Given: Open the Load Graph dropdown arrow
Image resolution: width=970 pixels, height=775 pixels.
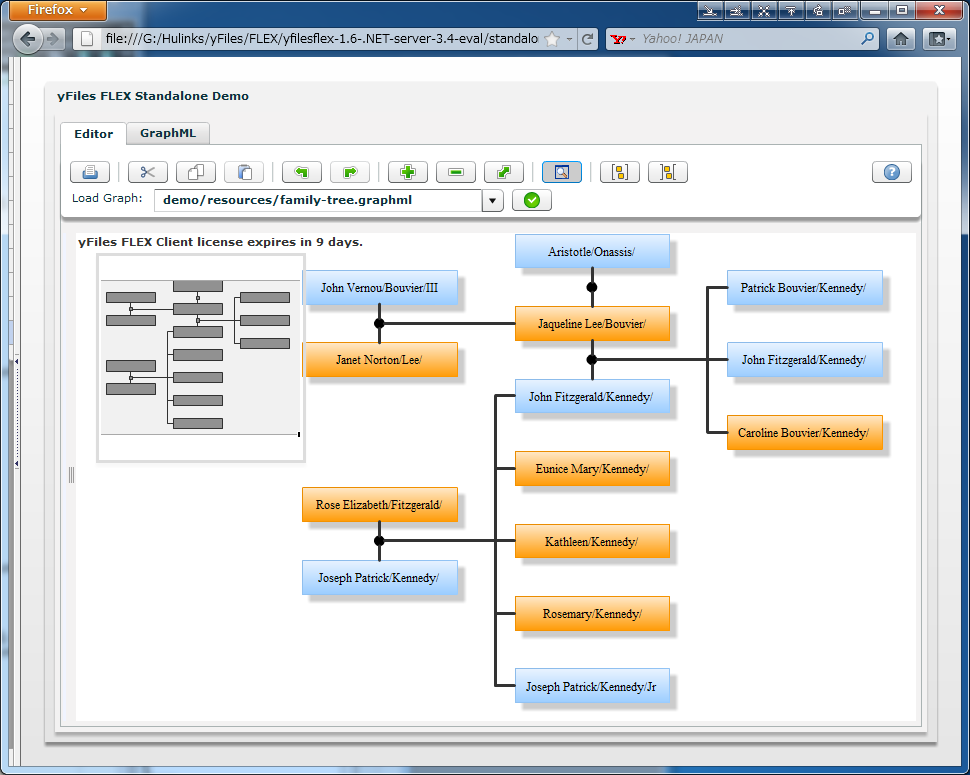Looking at the screenshot, I should click(492, 200).
